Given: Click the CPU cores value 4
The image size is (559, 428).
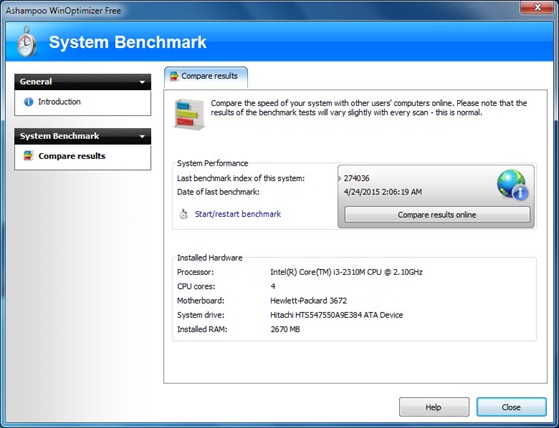Looking at the screenshot, I should coord(273,286).
